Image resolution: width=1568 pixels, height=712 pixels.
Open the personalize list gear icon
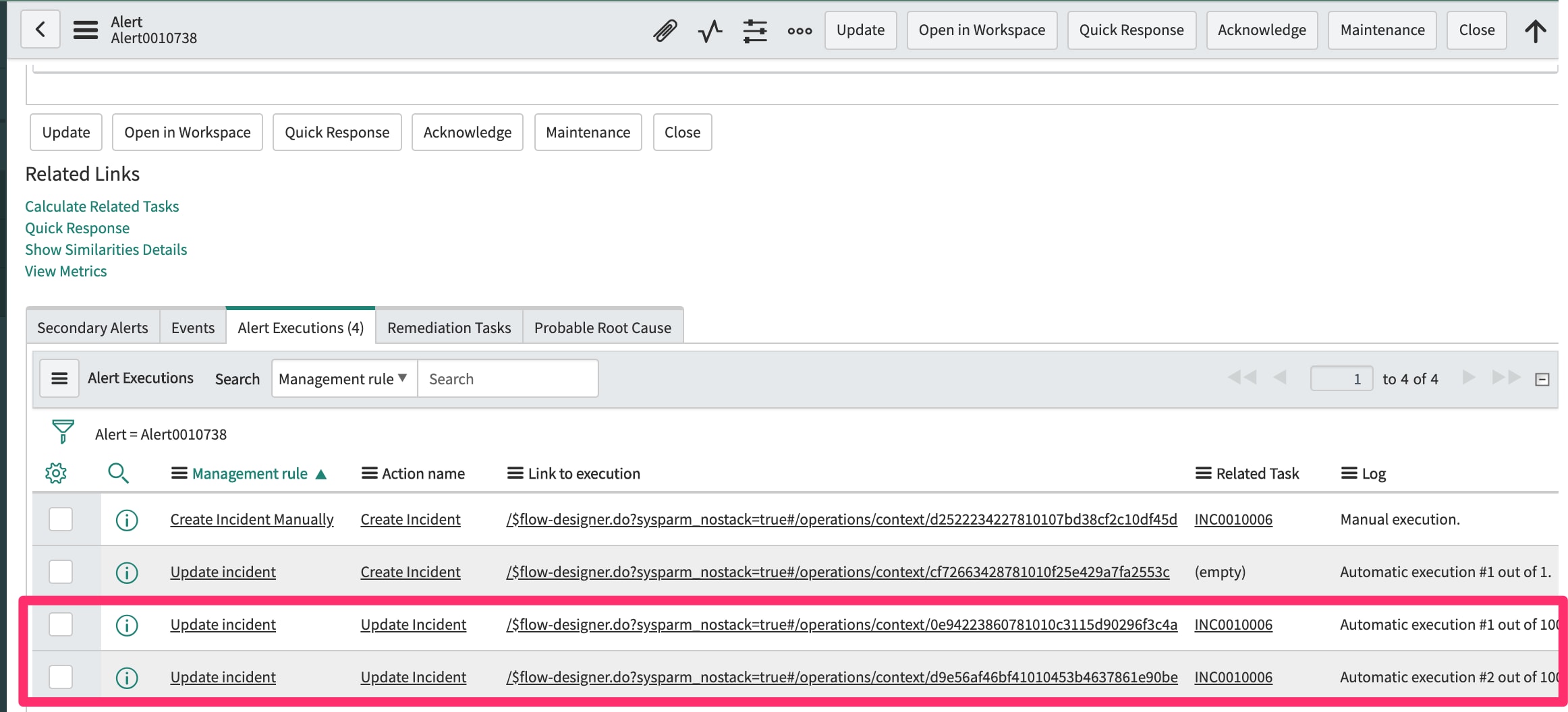pos(56,473)
